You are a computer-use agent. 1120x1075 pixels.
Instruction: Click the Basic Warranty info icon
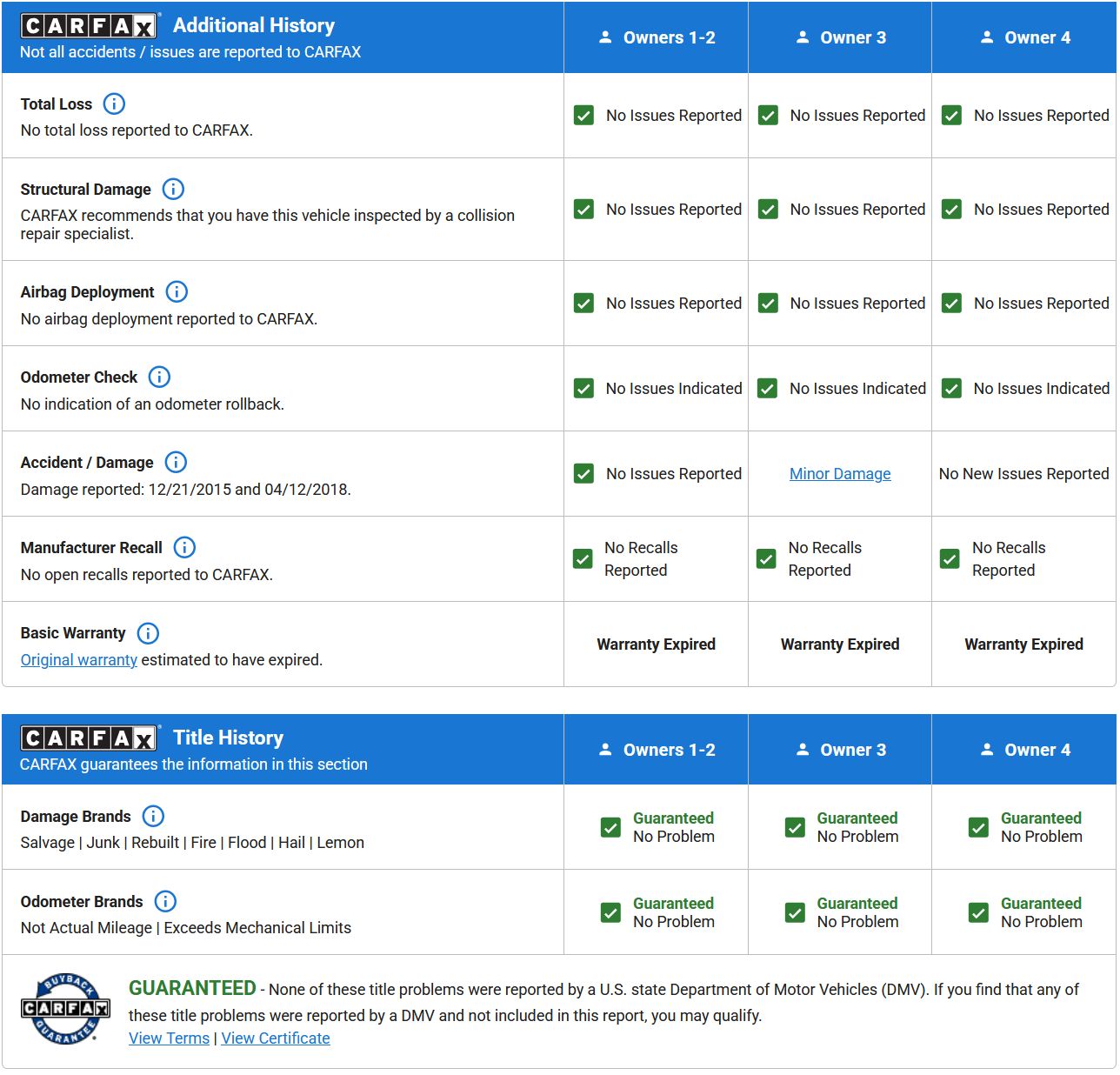(x=148, y=633)
